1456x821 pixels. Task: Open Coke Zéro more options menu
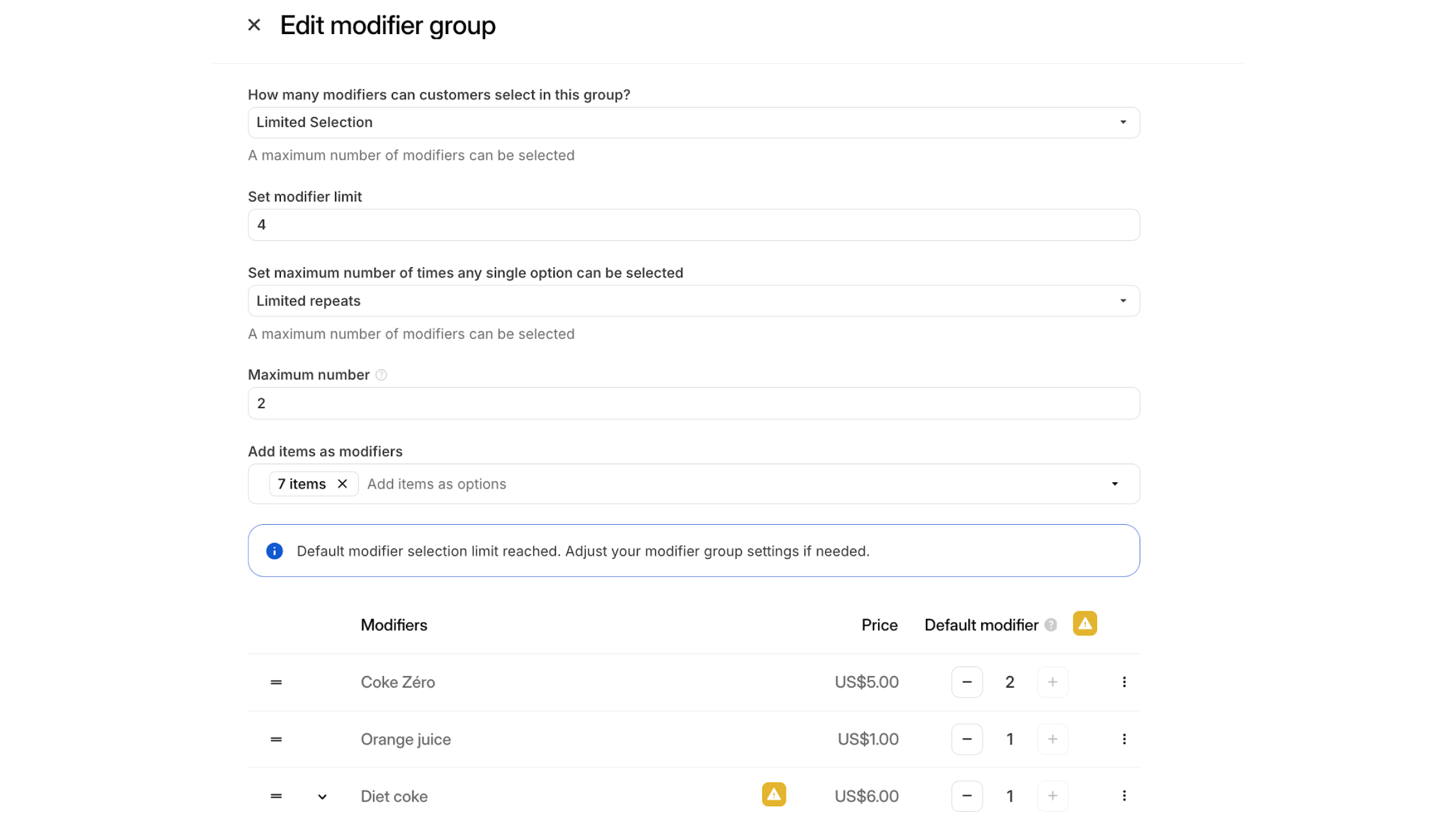(1124, 682)
